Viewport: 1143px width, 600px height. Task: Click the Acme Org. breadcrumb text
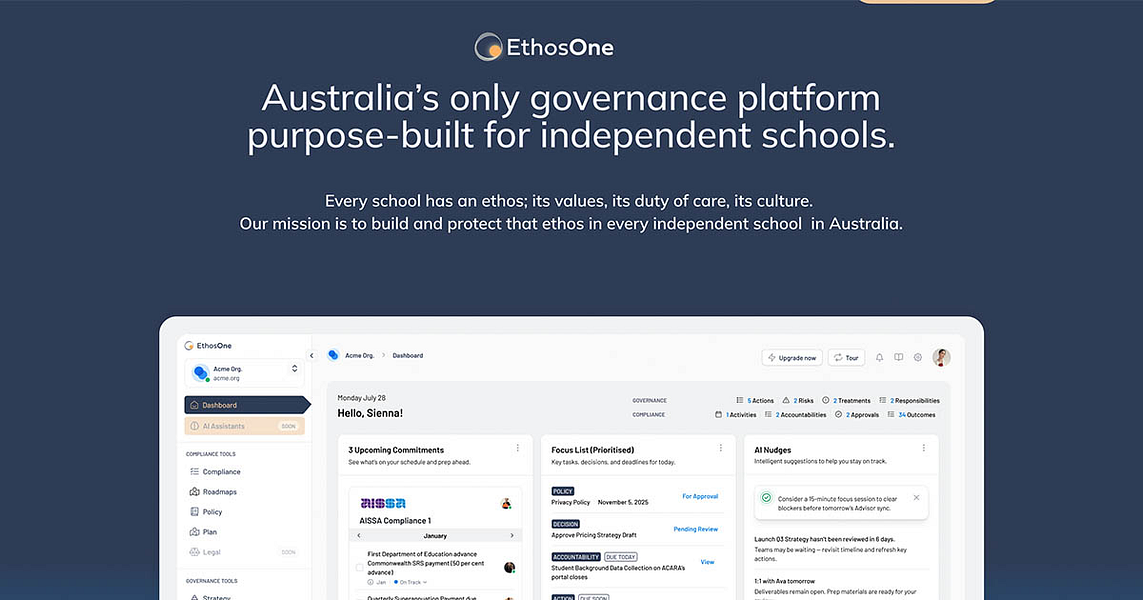[x=359, y=356]
